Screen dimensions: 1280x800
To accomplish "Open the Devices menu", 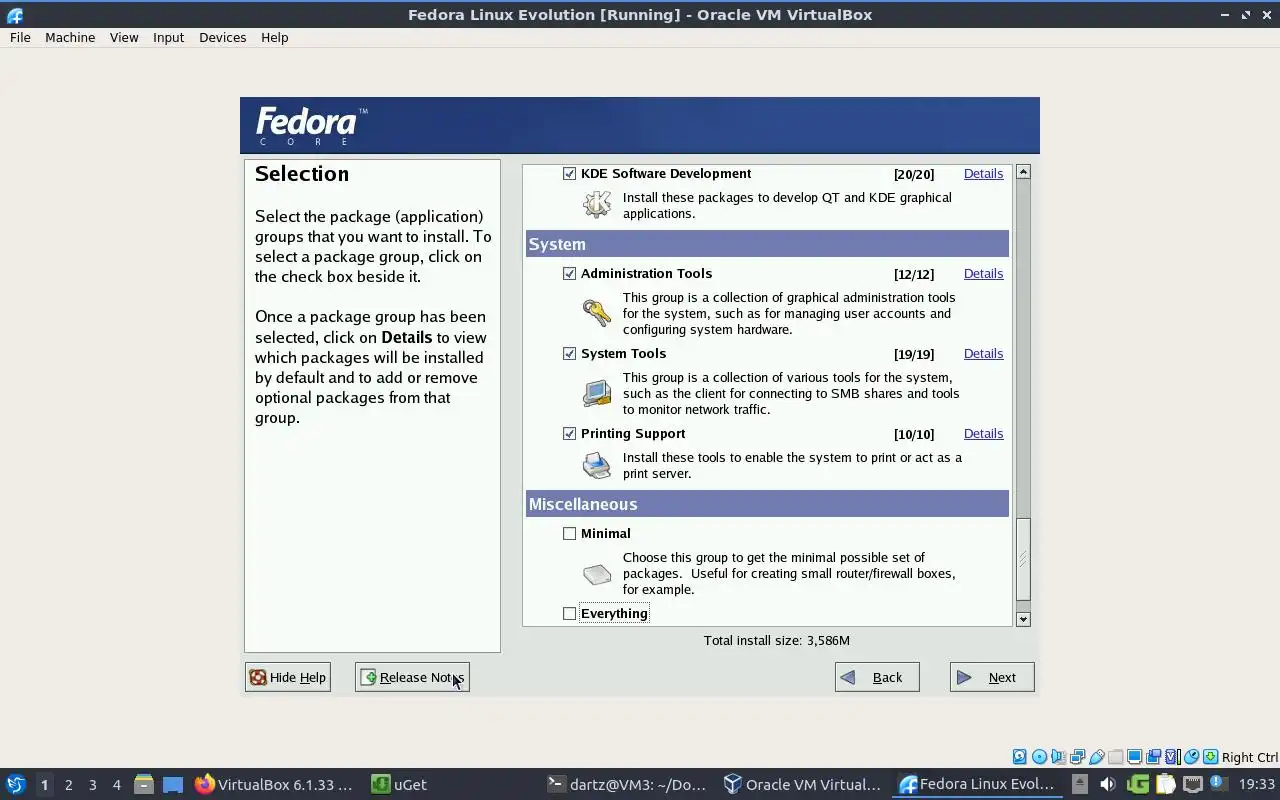I will (222, 37).
